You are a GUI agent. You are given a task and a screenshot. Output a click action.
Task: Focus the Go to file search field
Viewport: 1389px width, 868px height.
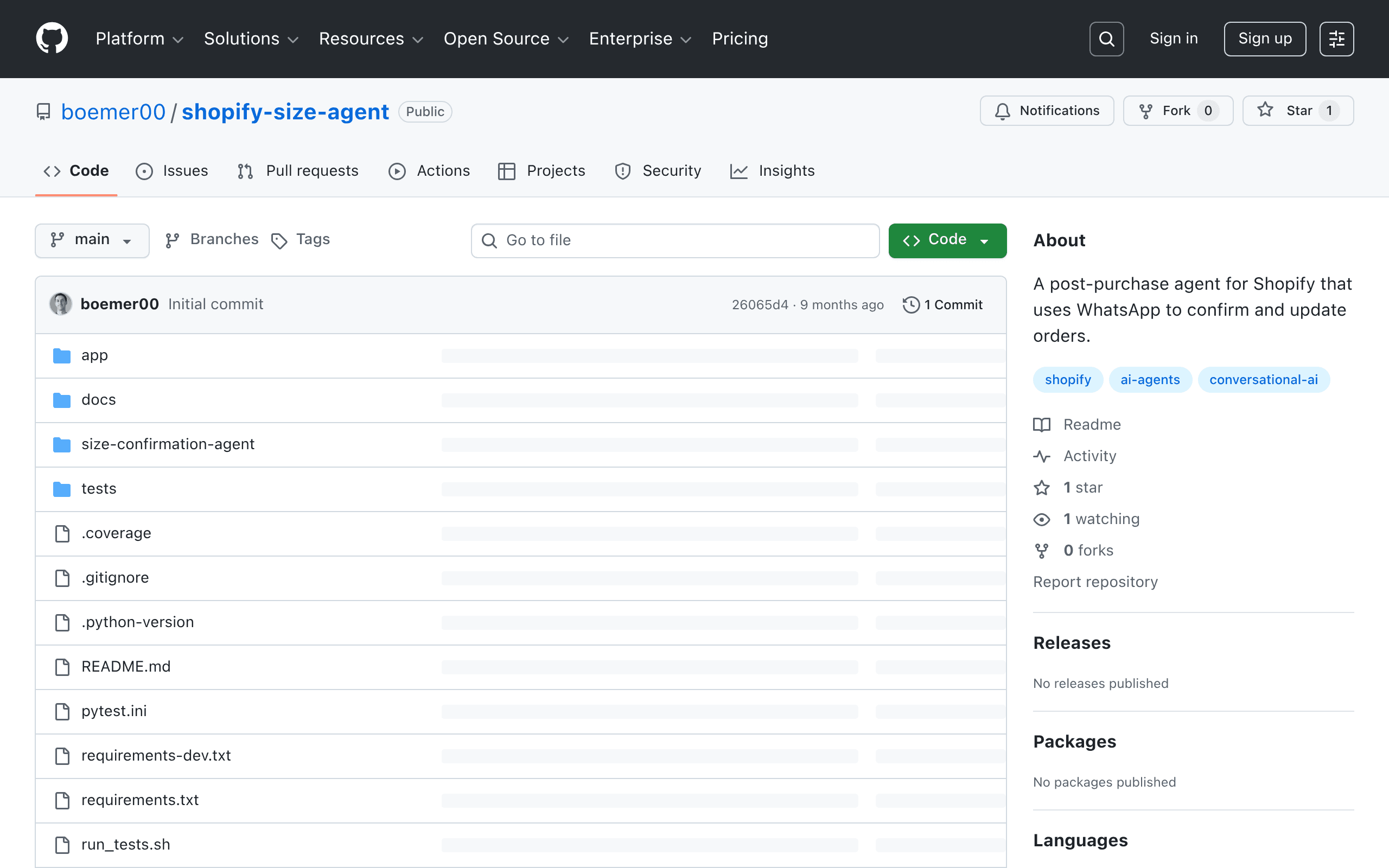click(675, 240)
